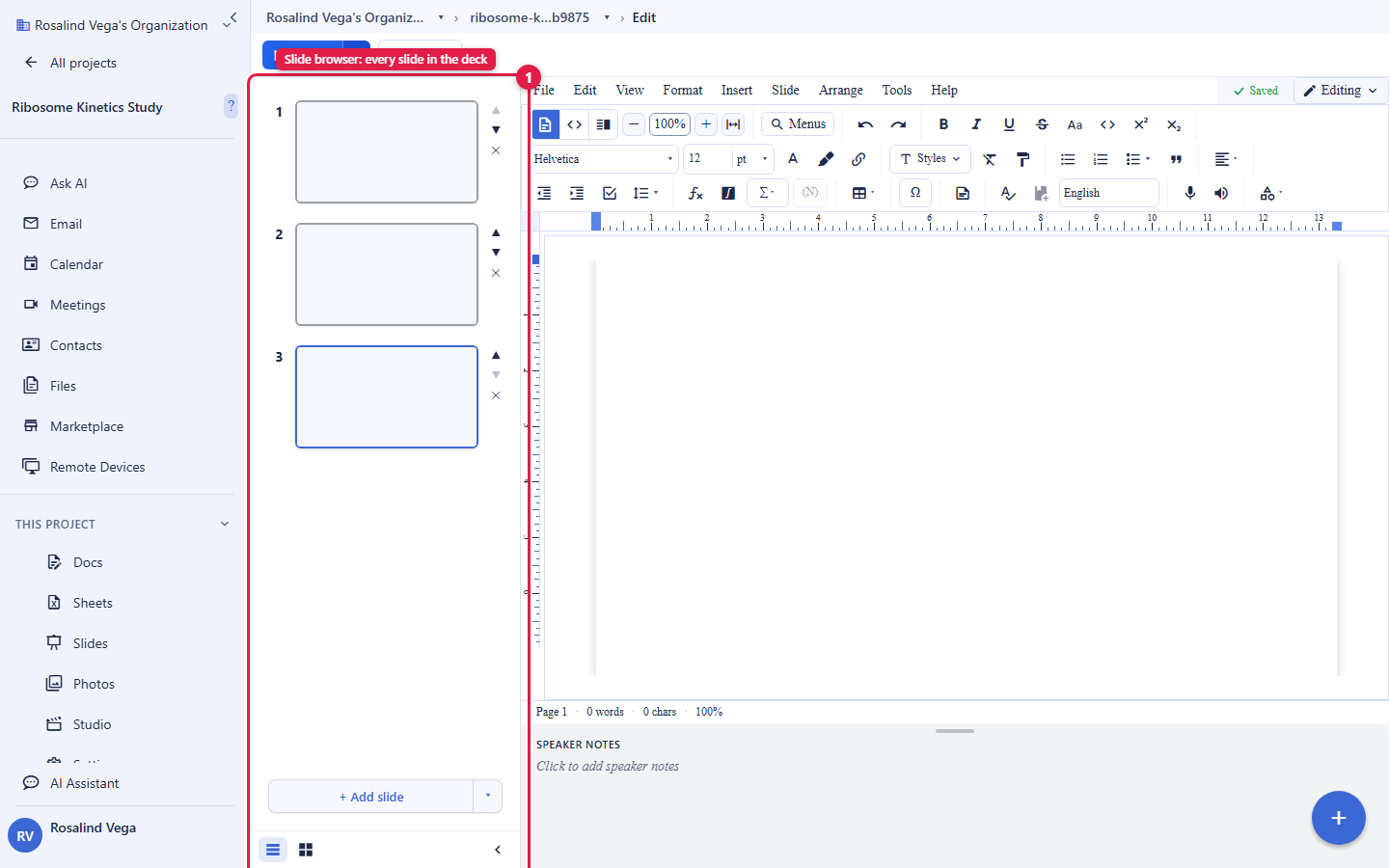The height and width of the screenshot is (868, 1389).
Task: Clear formatting with the crossed T icon
Action: (990, 159)
